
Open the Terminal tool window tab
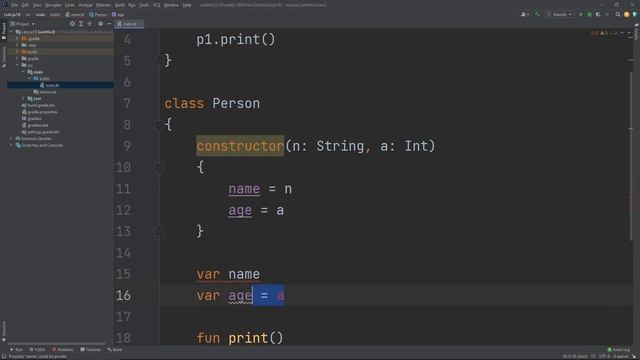(91, 349)
